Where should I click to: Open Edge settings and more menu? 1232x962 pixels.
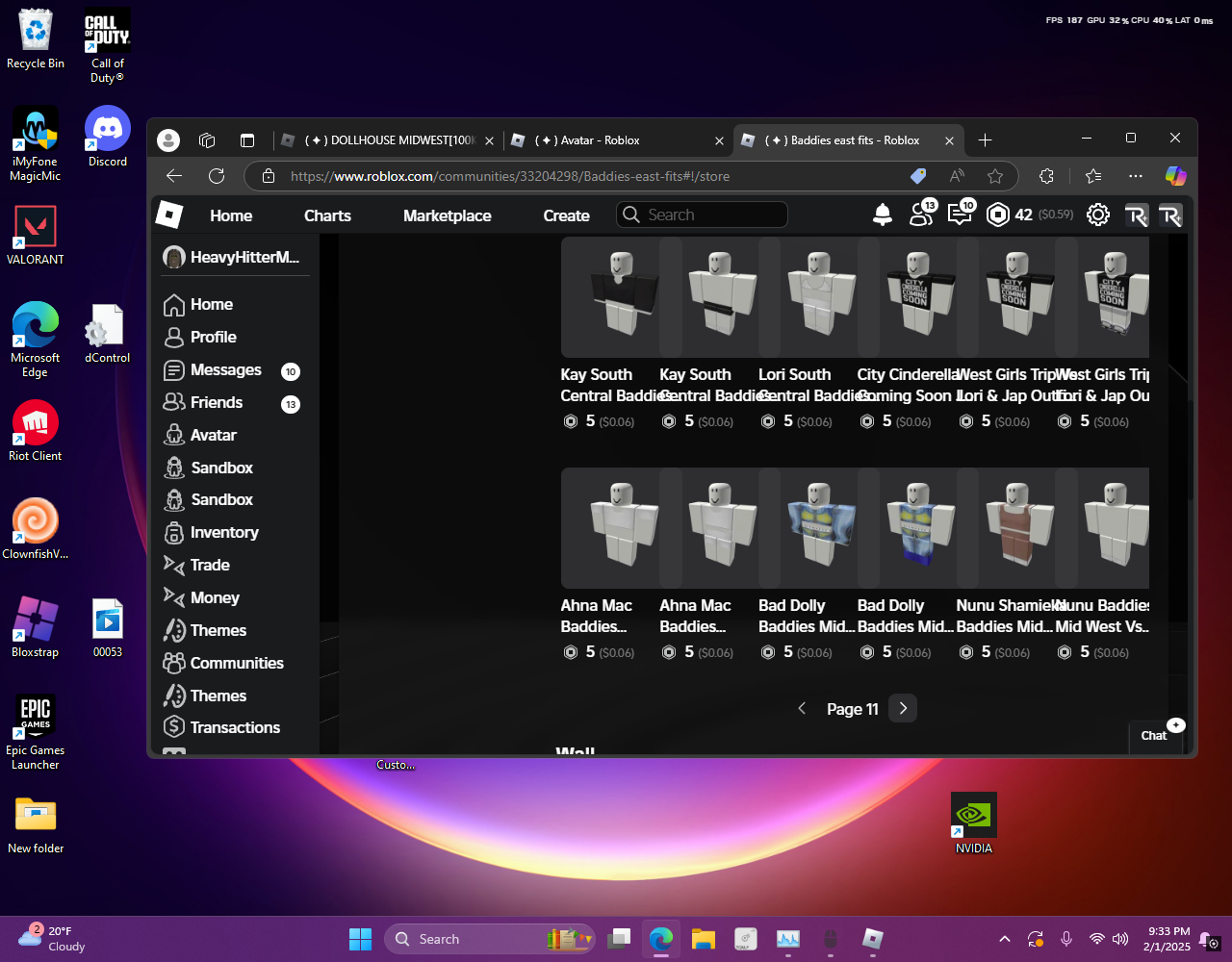(x=1136, y=176)
